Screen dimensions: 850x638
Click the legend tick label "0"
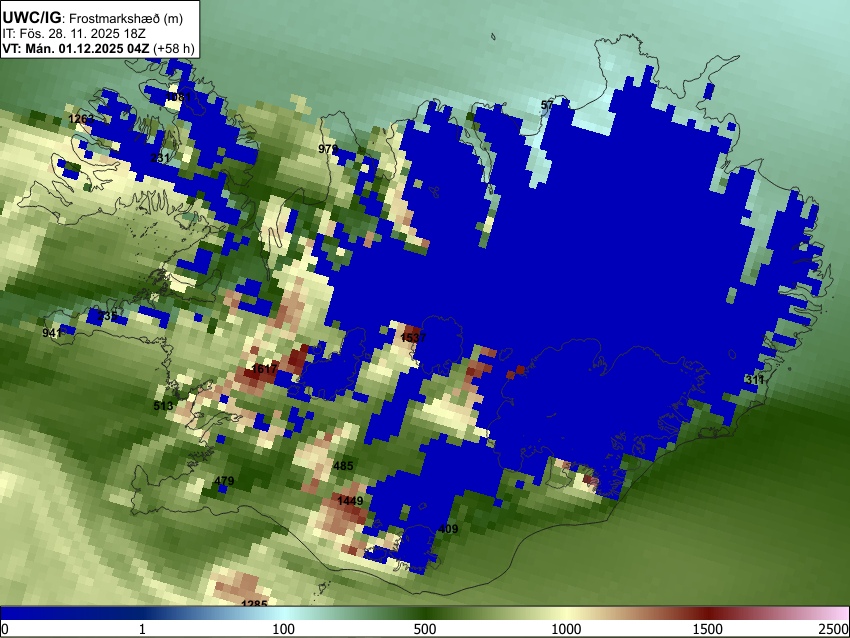[5, 629]
